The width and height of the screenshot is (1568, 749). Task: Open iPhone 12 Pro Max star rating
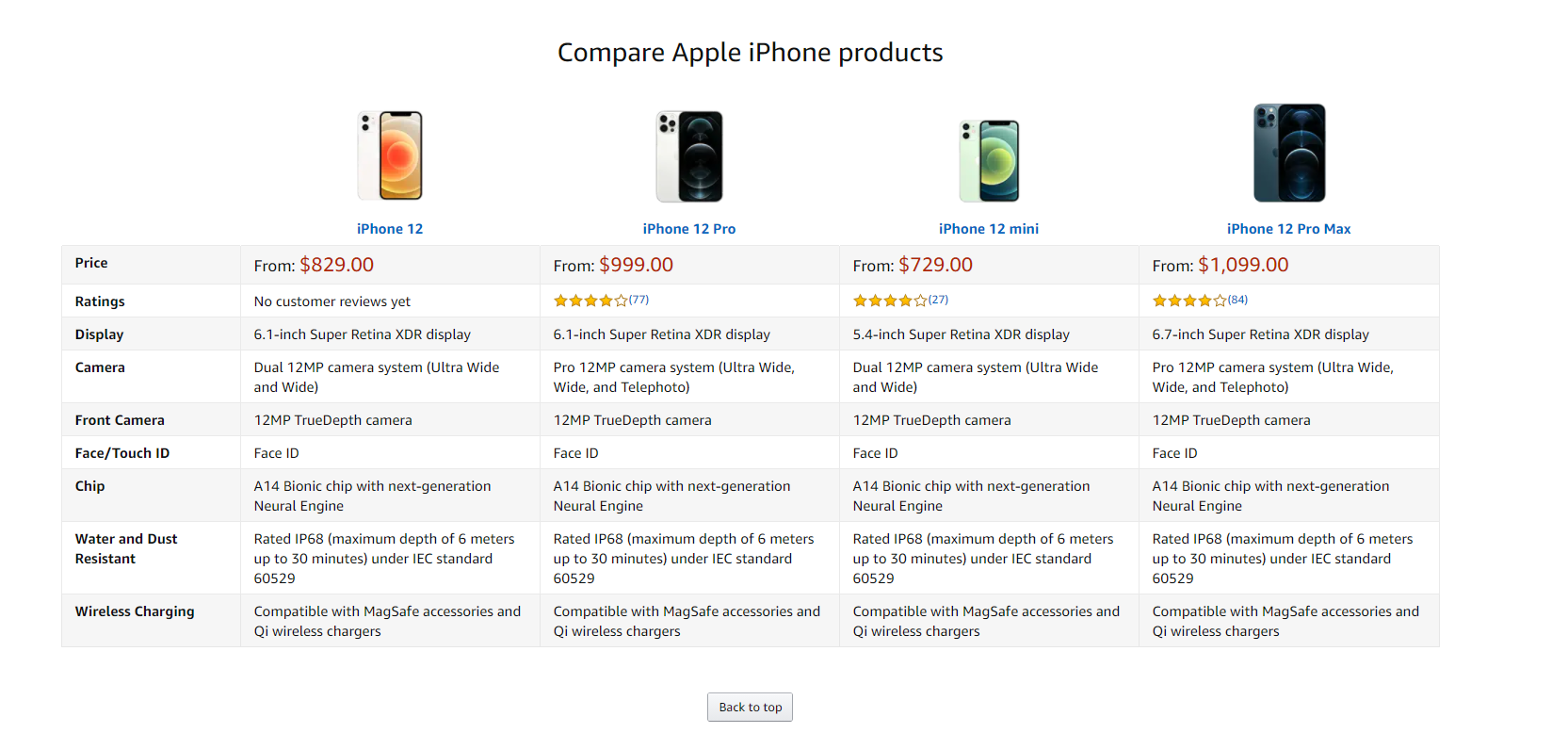click(1189, 301)
